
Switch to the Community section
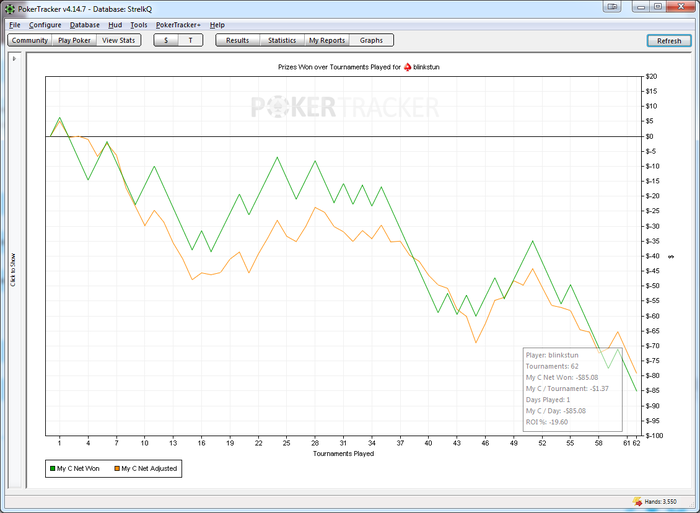(30, 40)
